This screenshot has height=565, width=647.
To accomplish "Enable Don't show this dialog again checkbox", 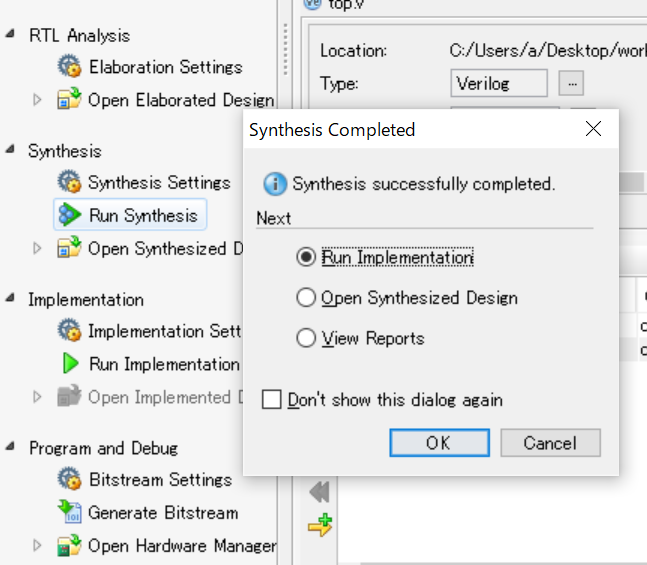I will [271, 400].
